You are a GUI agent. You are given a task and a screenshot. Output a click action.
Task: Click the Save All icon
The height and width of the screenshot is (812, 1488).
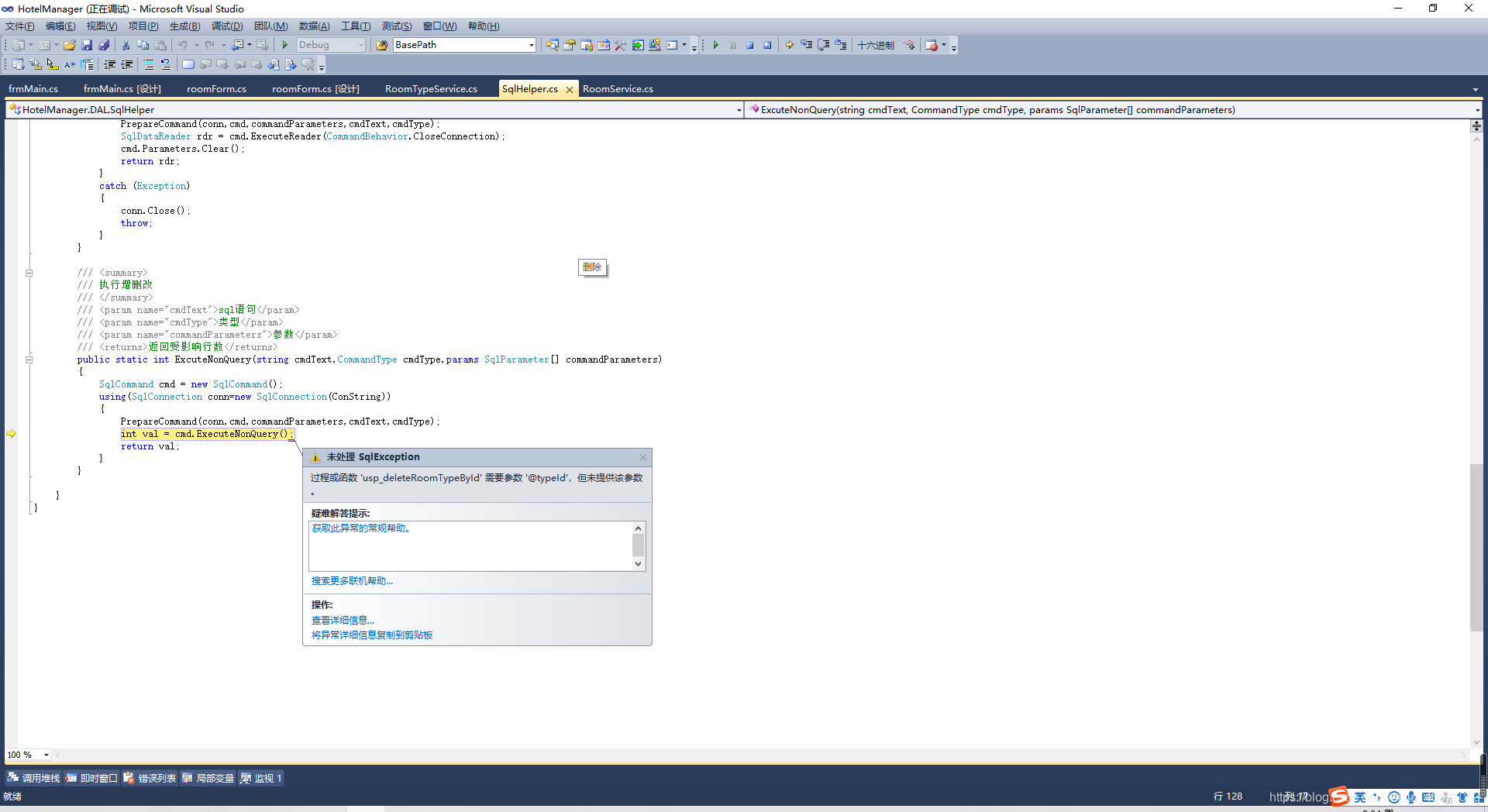[104, 46]
